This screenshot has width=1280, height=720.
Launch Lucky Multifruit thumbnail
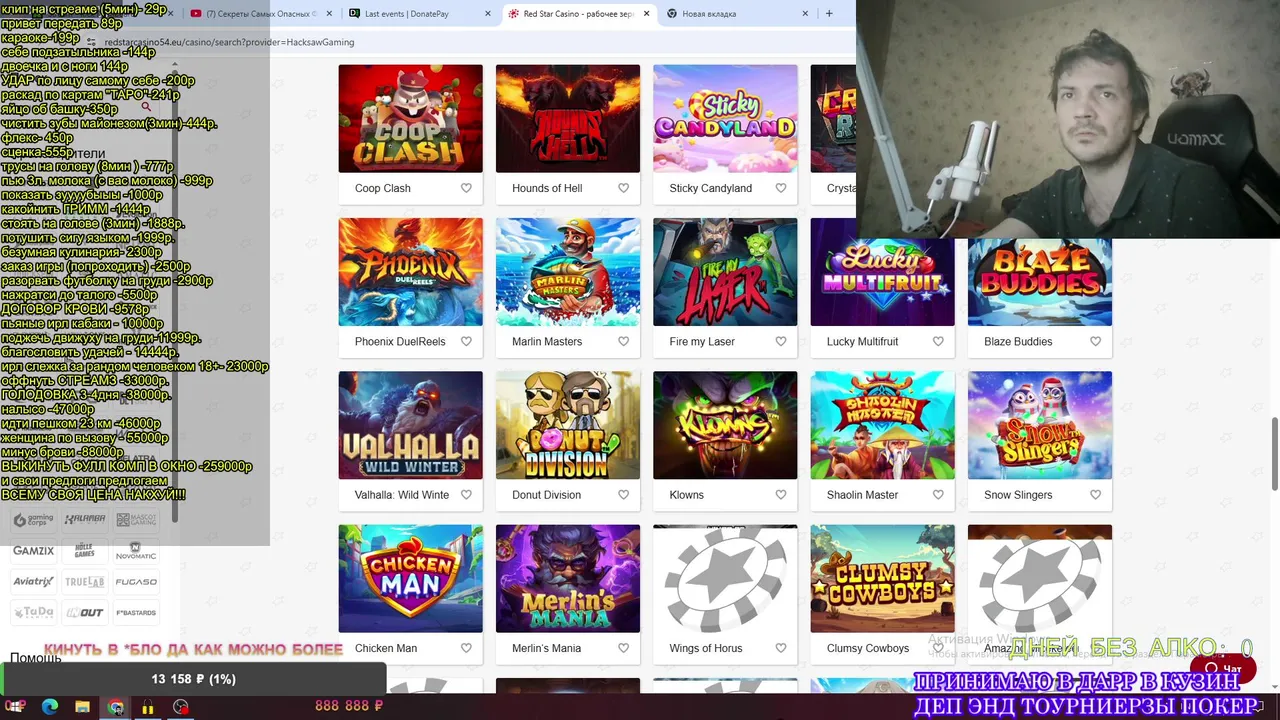pyautogui.click(x=882, y=272)
